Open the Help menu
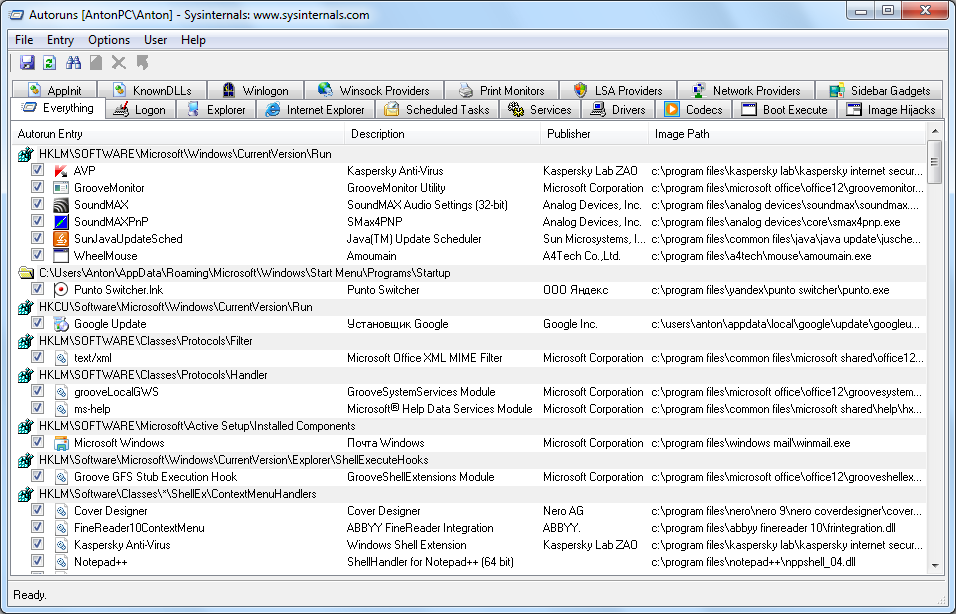956x614 pixels. tap(193, 40)
